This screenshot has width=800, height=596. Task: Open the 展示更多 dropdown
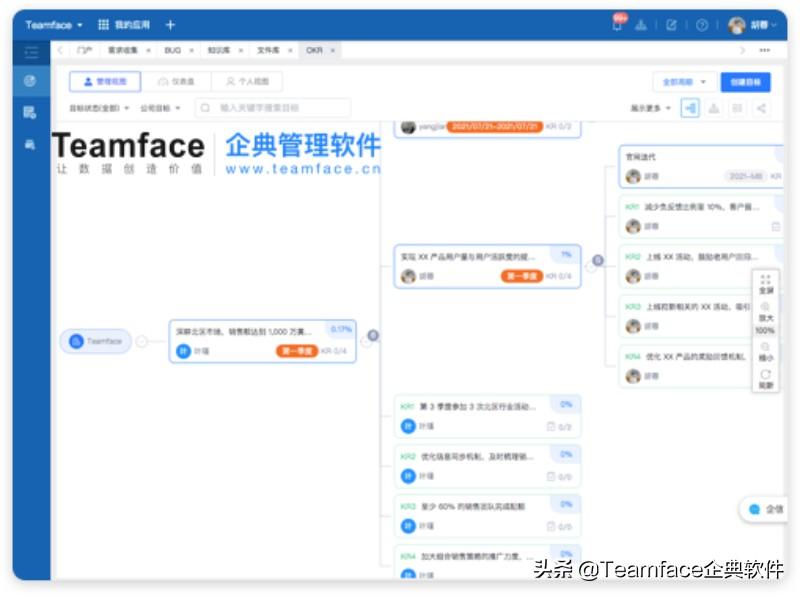651,108
